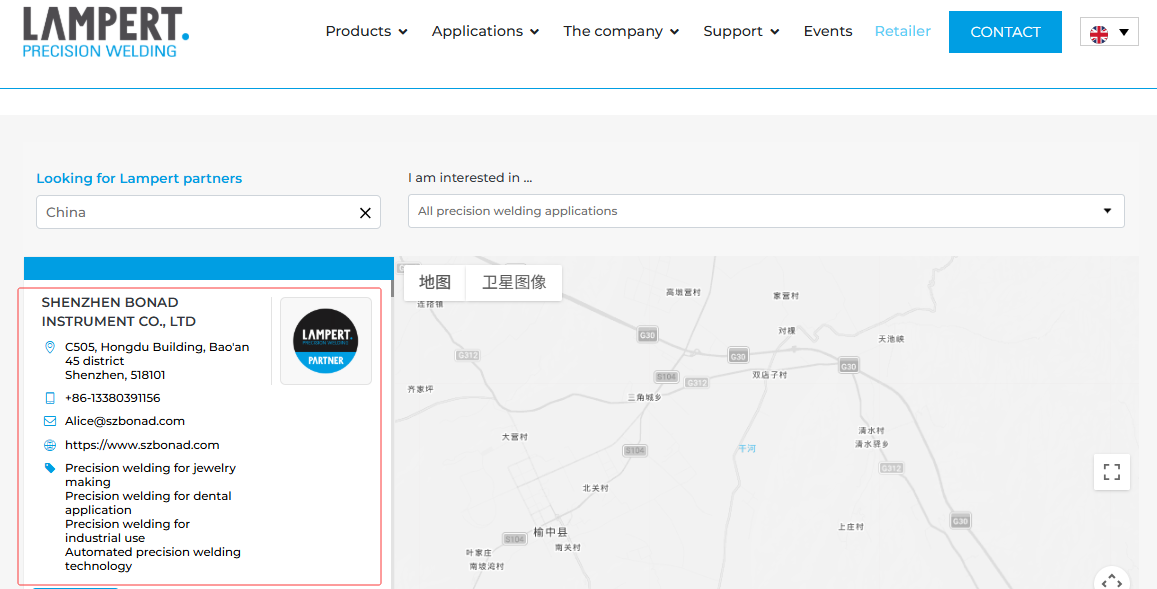1157x589 pixels.
Task: Select the 地图 map view
Action: [435, 282]
